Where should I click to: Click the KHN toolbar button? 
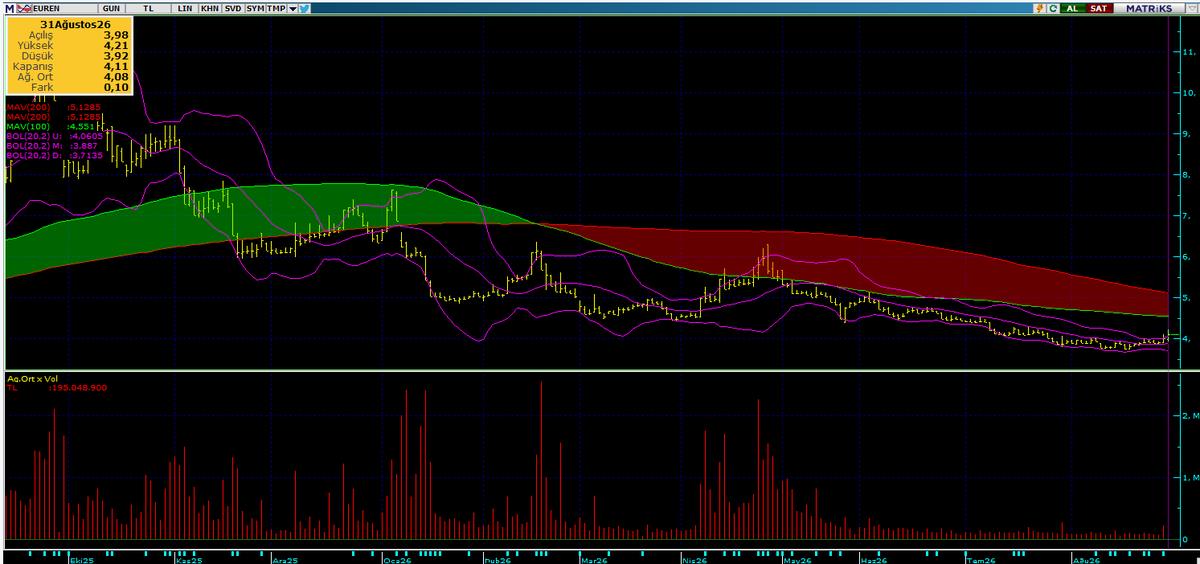[x=210, y=8]
